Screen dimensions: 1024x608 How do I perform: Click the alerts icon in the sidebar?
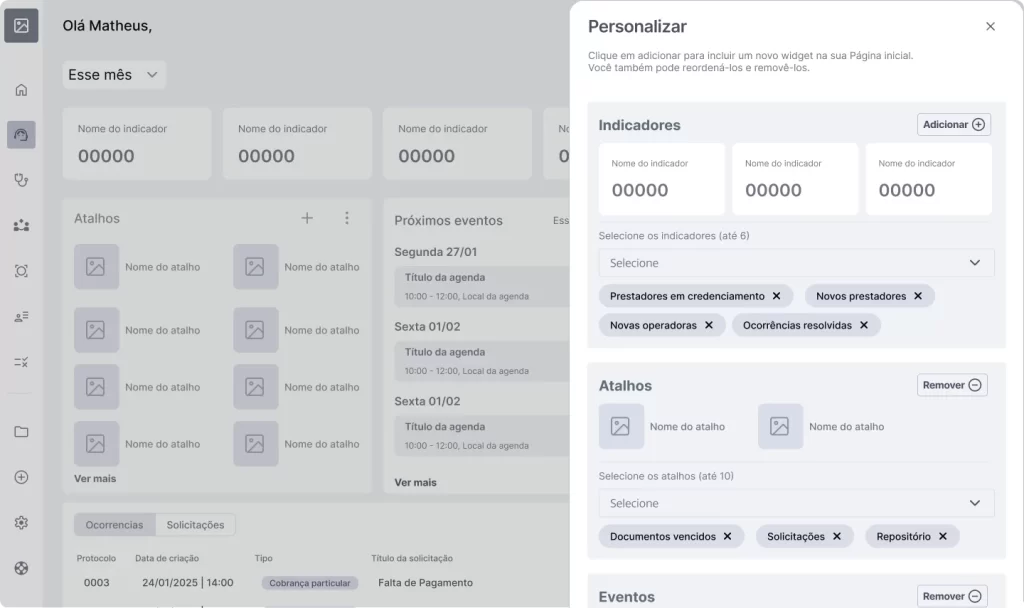click(21, 270)
